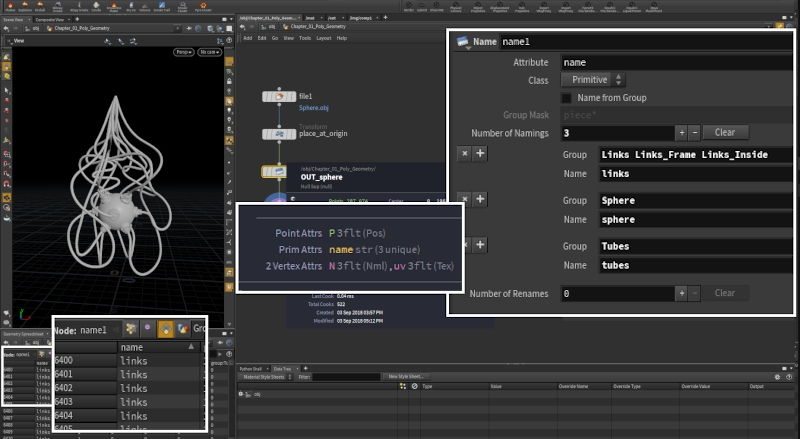This screenshot has width=800, height=439.
Task: Open the Persp camera dropdown in viewport
Action: (x=183, y=51)
